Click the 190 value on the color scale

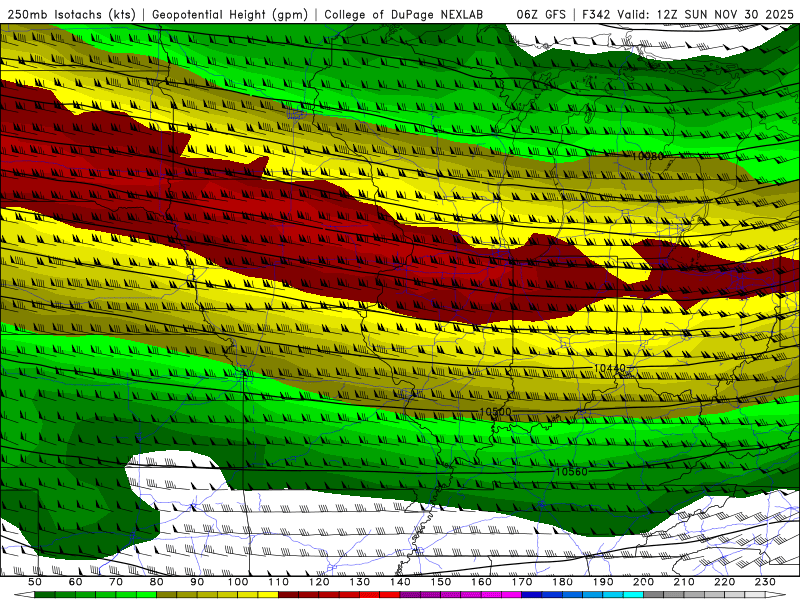click(x=603, y=582)
